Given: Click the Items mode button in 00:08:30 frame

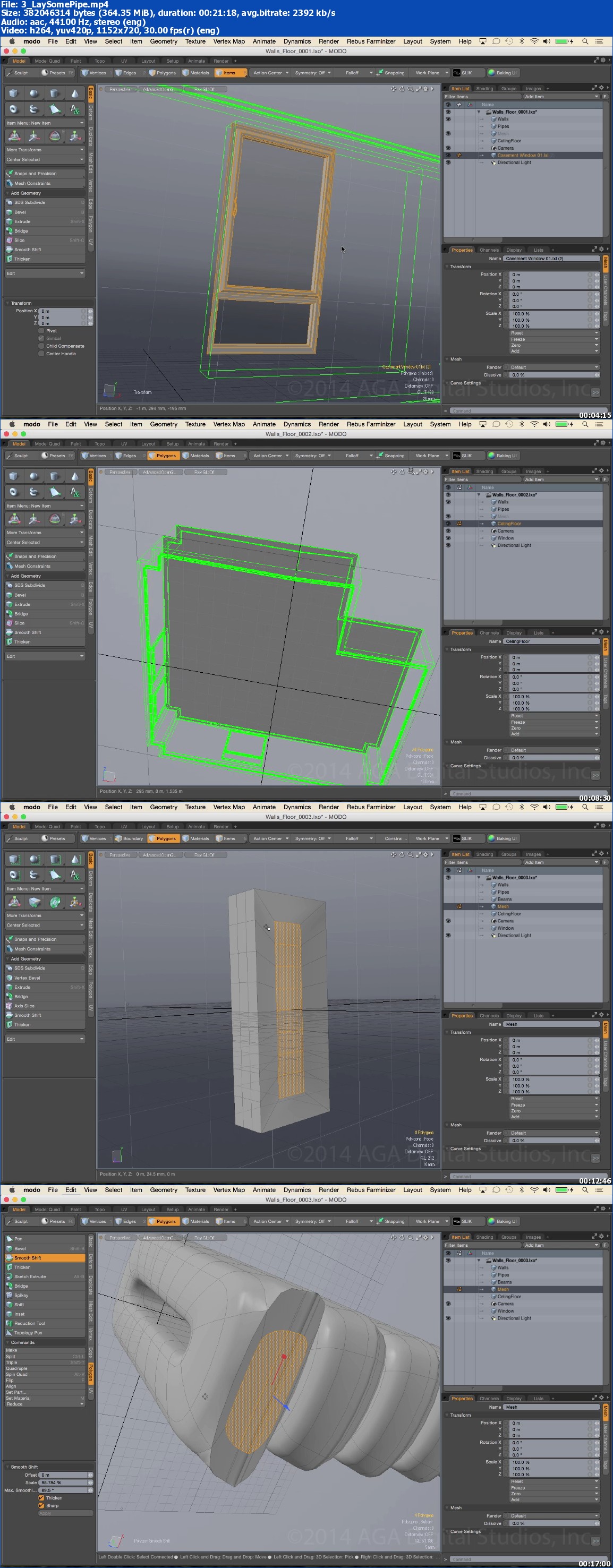Looking at the screenshot, I should click(x=229, y=455).
